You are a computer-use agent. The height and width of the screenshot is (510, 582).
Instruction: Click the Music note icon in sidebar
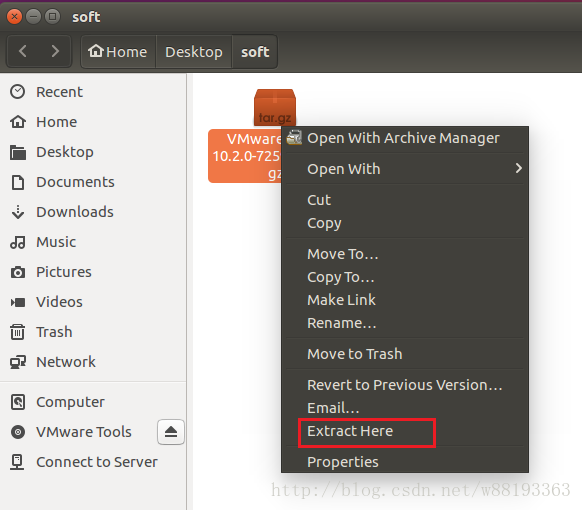17,242
